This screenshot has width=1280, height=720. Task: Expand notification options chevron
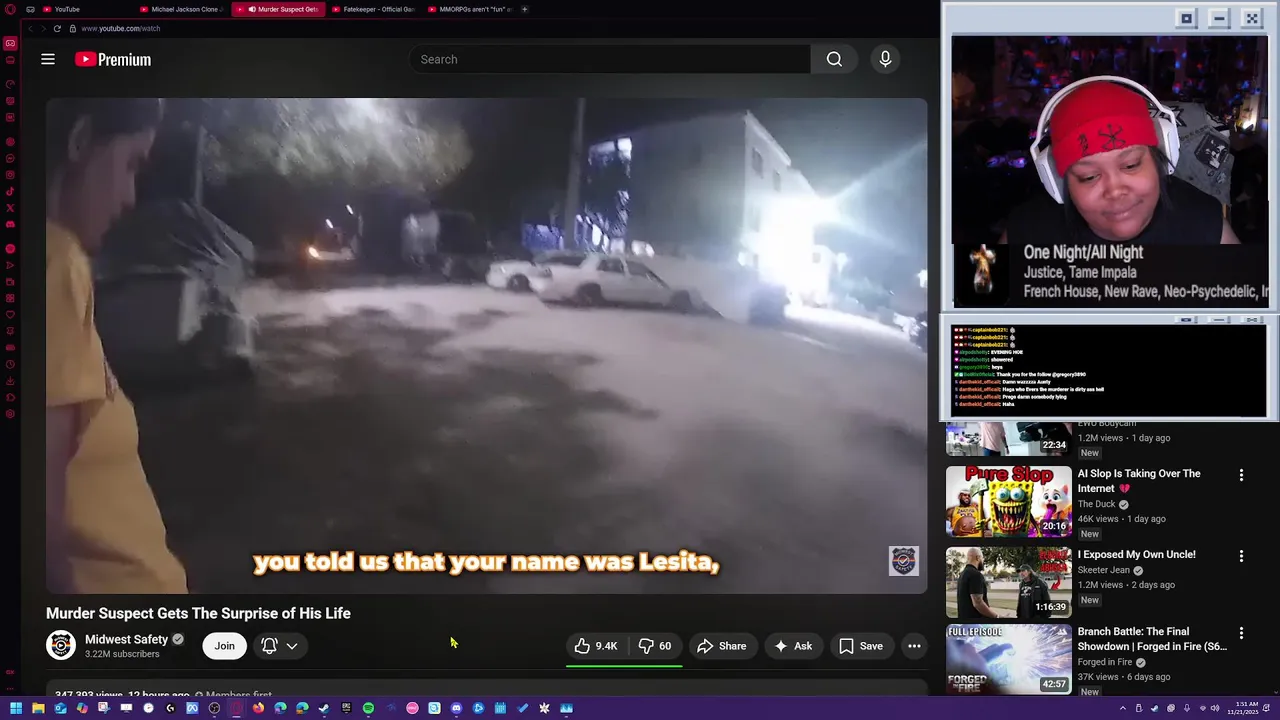tap(292, 646)
